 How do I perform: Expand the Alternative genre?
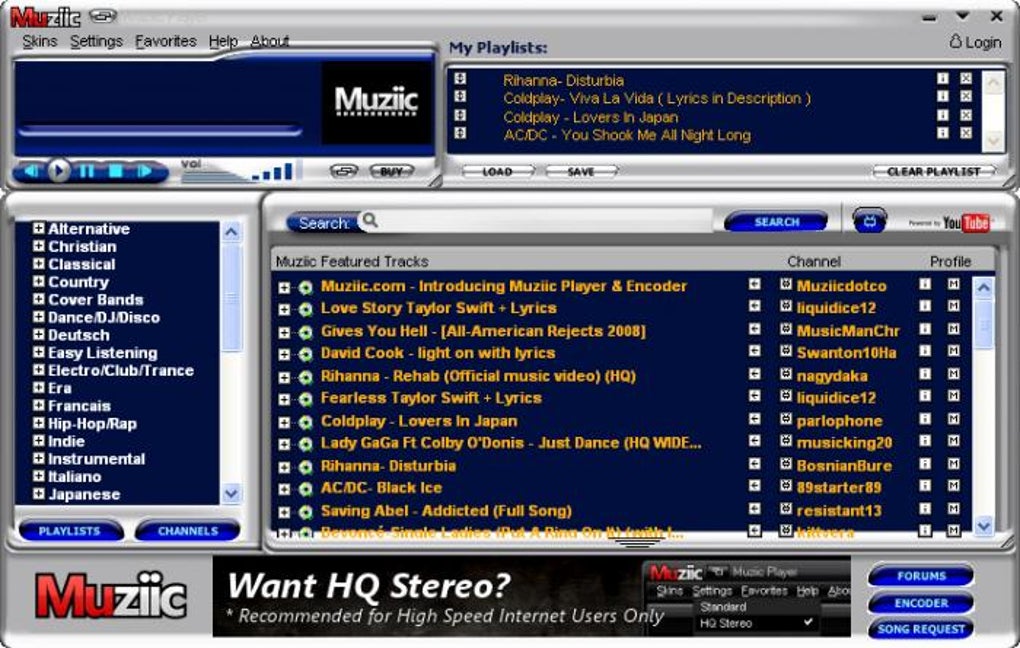click(x=39, y=228)
